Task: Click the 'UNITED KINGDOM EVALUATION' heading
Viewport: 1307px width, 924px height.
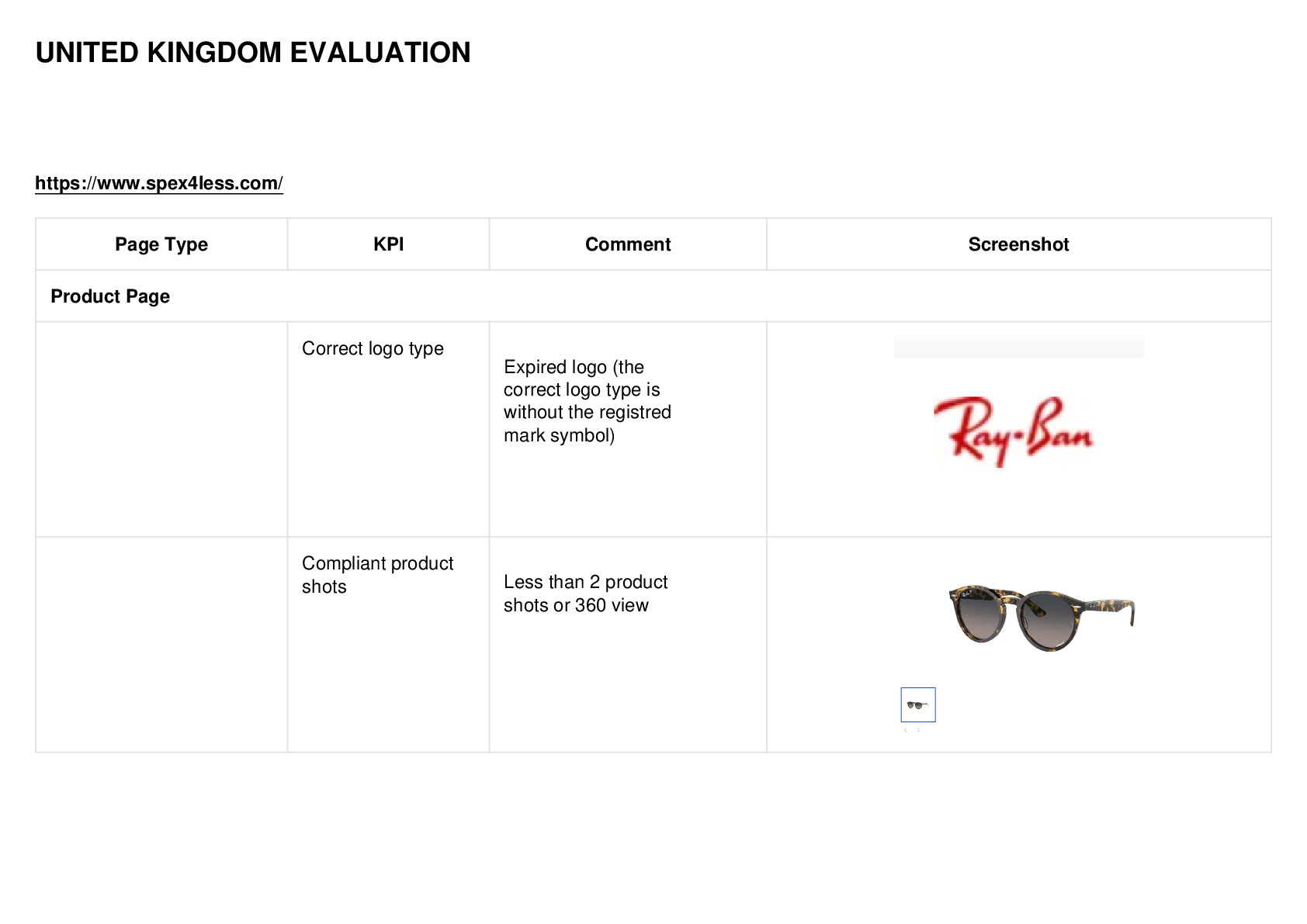Action: 253,53
